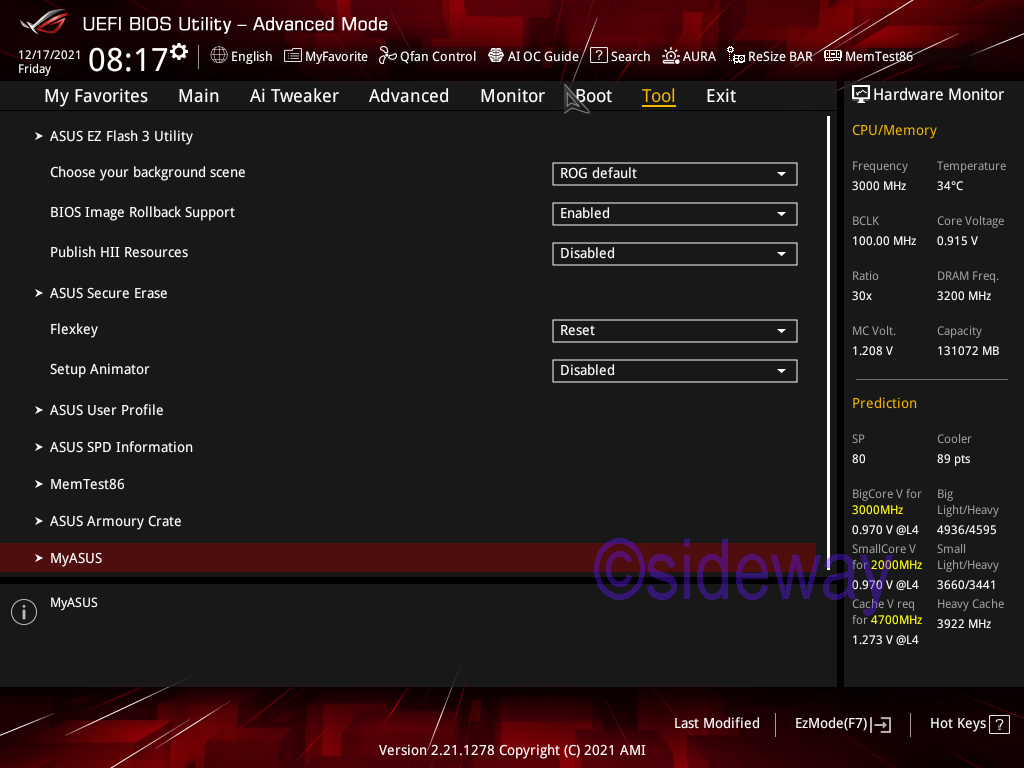Image resolution: width=1024 pixels, height=768 pixels.
Task: Click the 0.915 V core voltage value
Action: click(957, 241)
